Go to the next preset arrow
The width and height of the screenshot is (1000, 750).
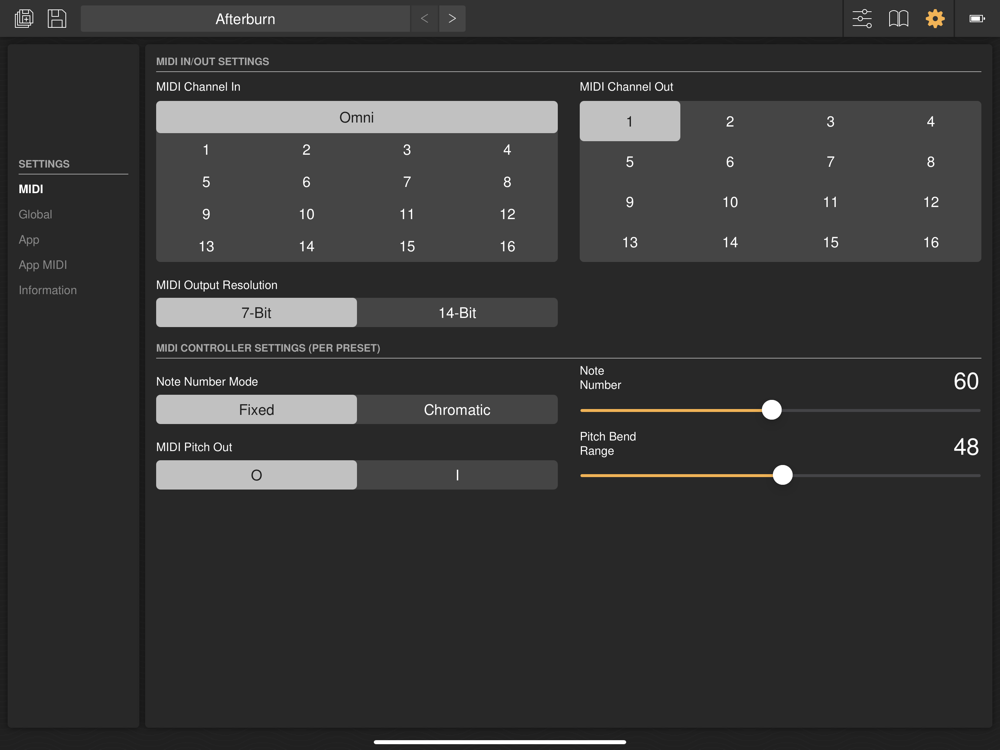(452, 18)
